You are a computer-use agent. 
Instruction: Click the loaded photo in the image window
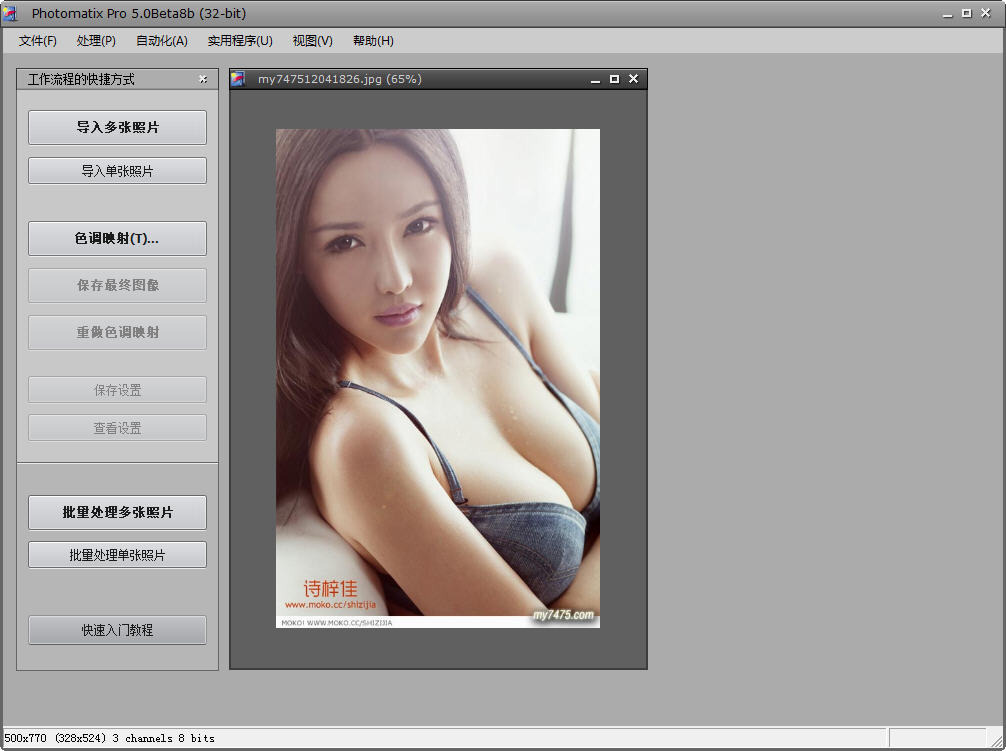click(437, 378)
